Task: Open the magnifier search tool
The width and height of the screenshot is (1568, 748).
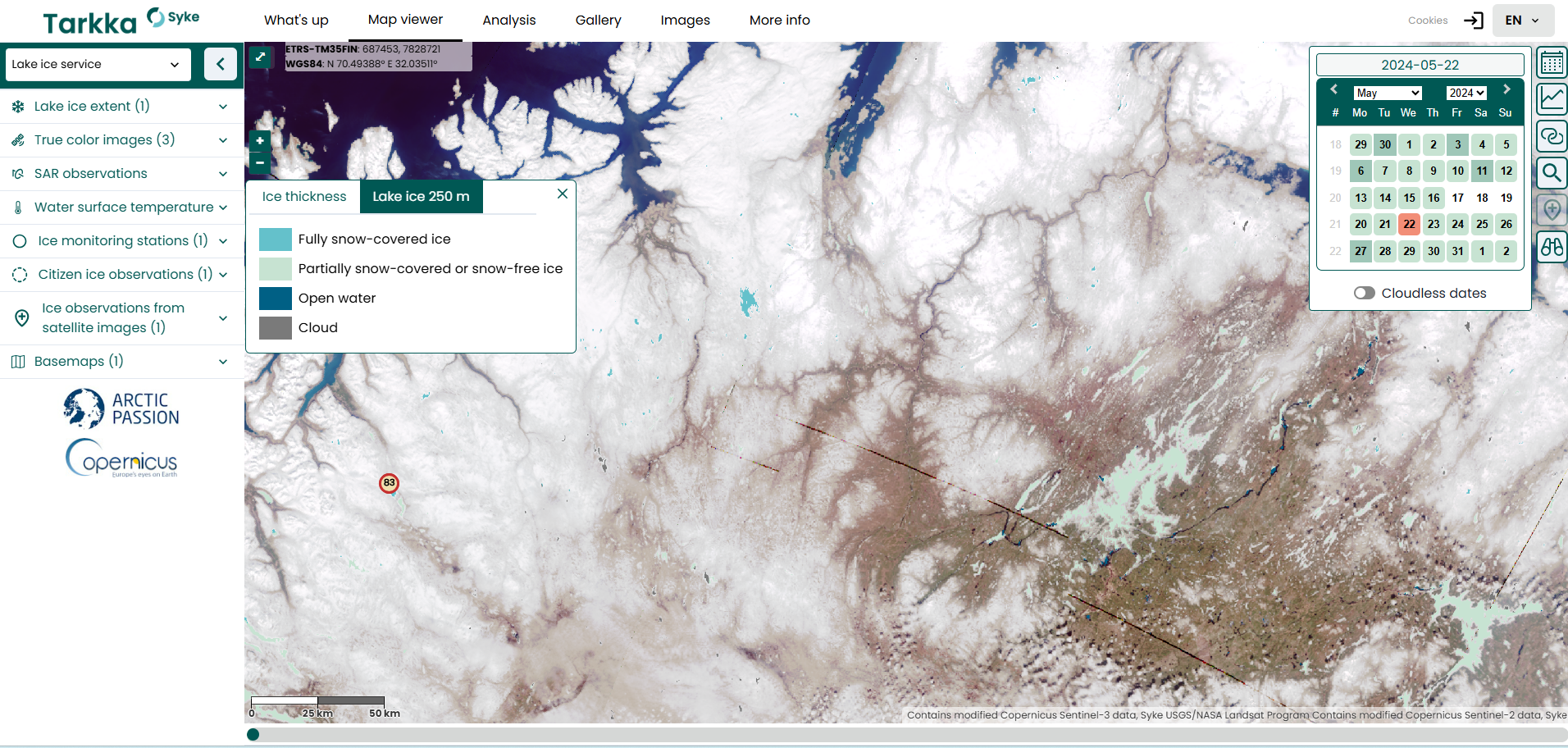Action: [x=1552, y=173]
